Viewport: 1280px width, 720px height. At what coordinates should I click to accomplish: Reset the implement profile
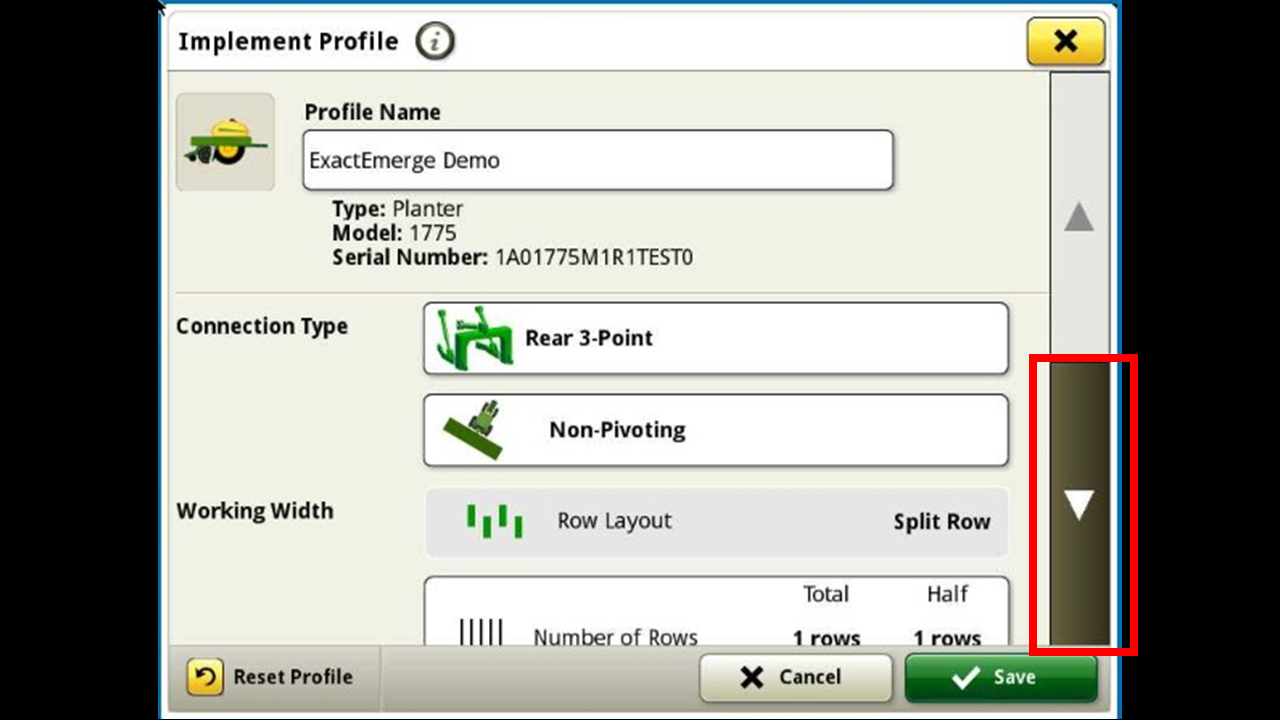click(x=270, y=677)
